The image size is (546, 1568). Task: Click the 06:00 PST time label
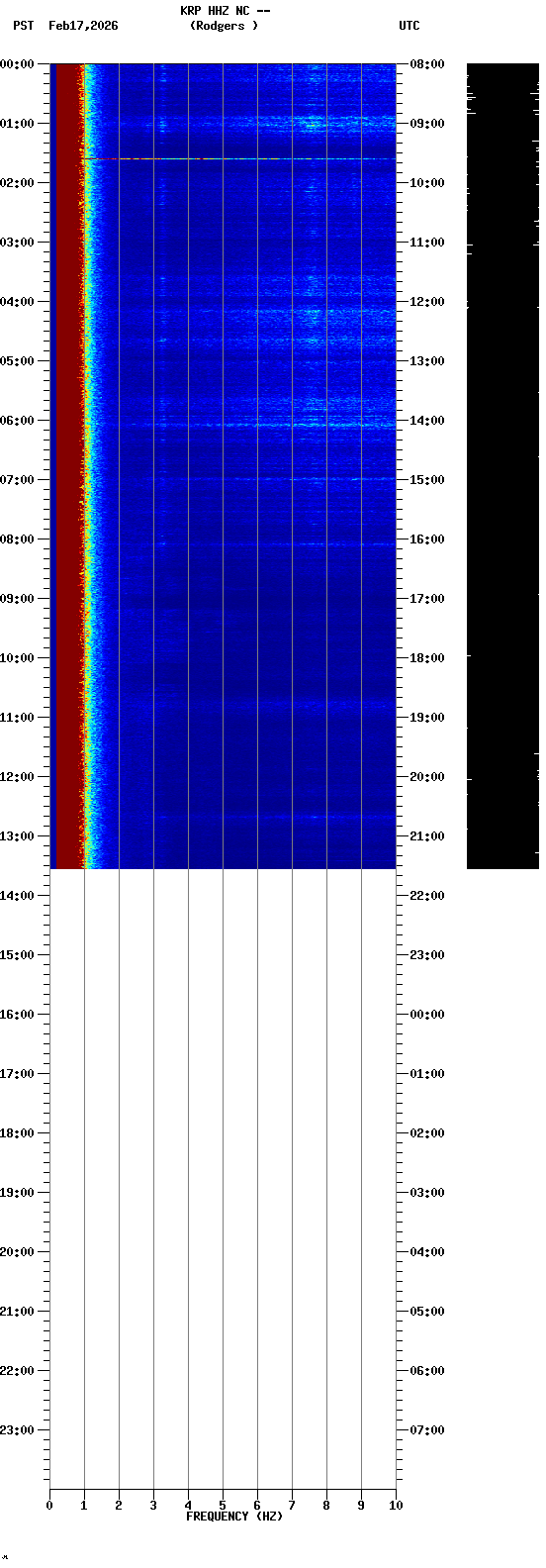[x=17, y=421]
